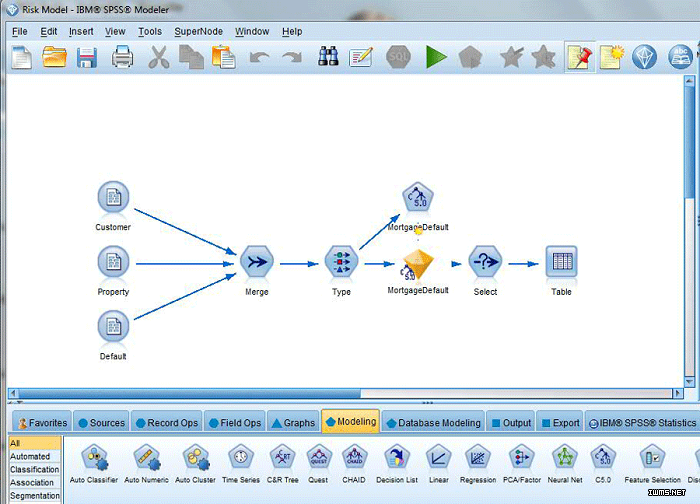
Task: Select the Type node on canvas
Action: coord(342,262)
